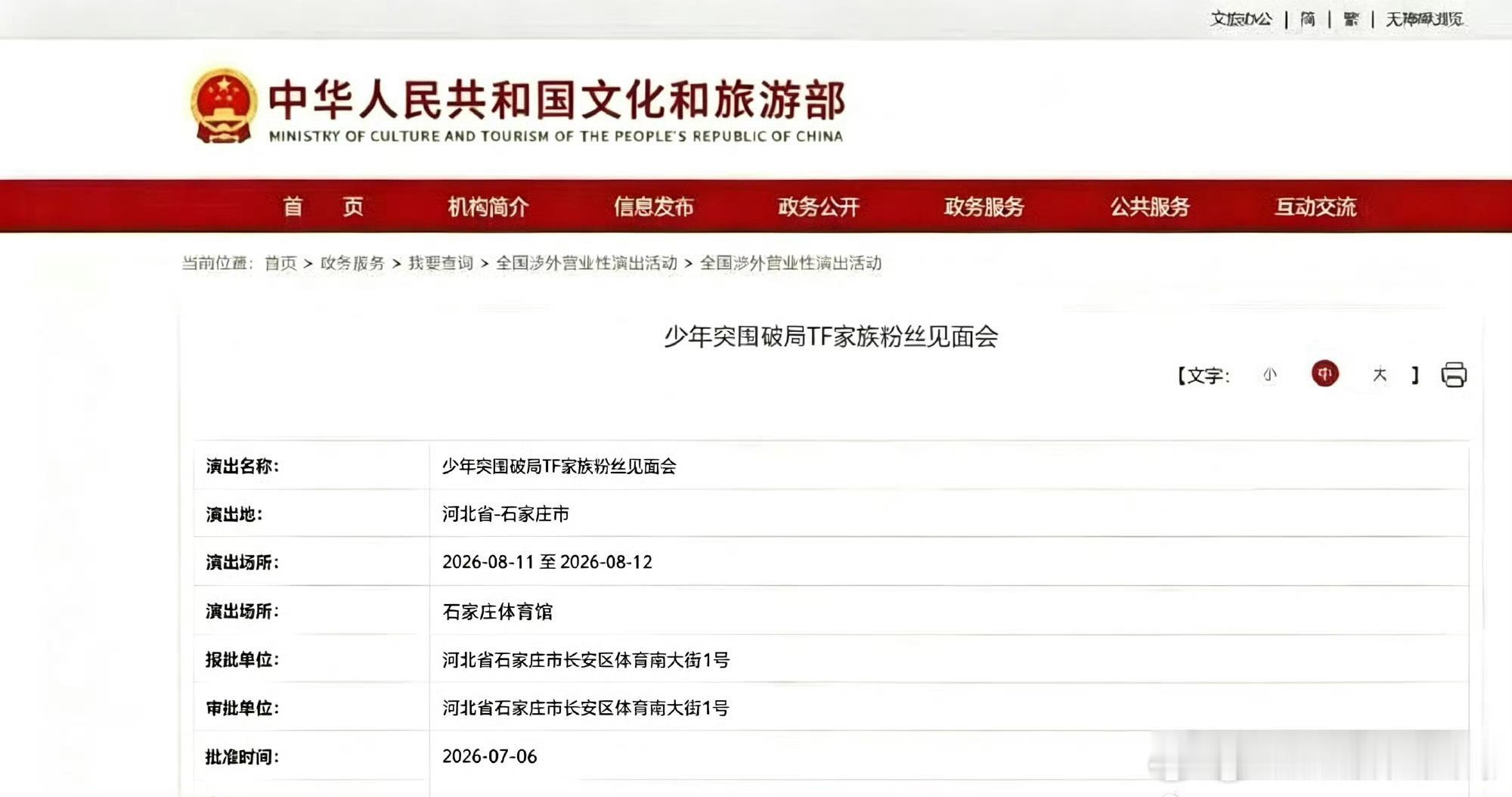
Task: Click 我要查询 in the breadcrumb
Action: [441, 263]
